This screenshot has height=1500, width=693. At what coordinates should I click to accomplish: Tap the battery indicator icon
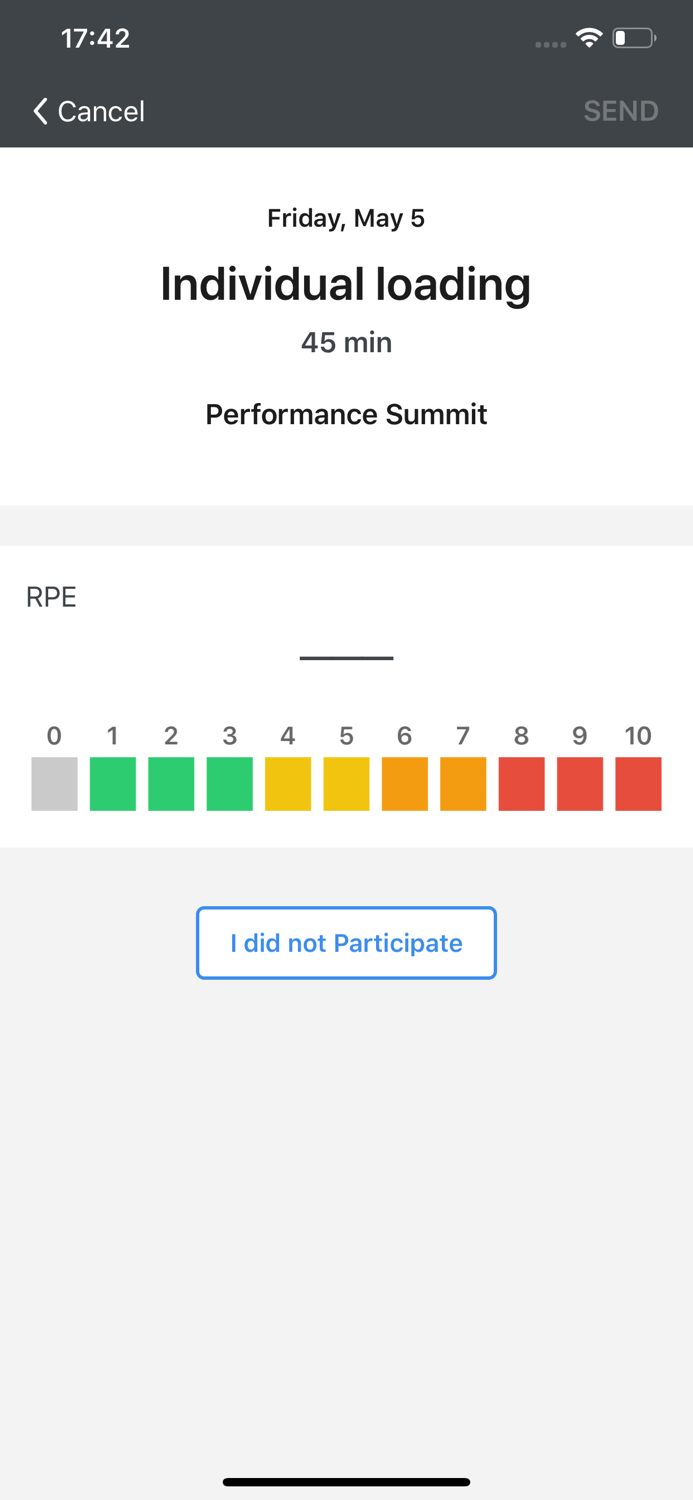pyautogui.click(x=634, y=38)
